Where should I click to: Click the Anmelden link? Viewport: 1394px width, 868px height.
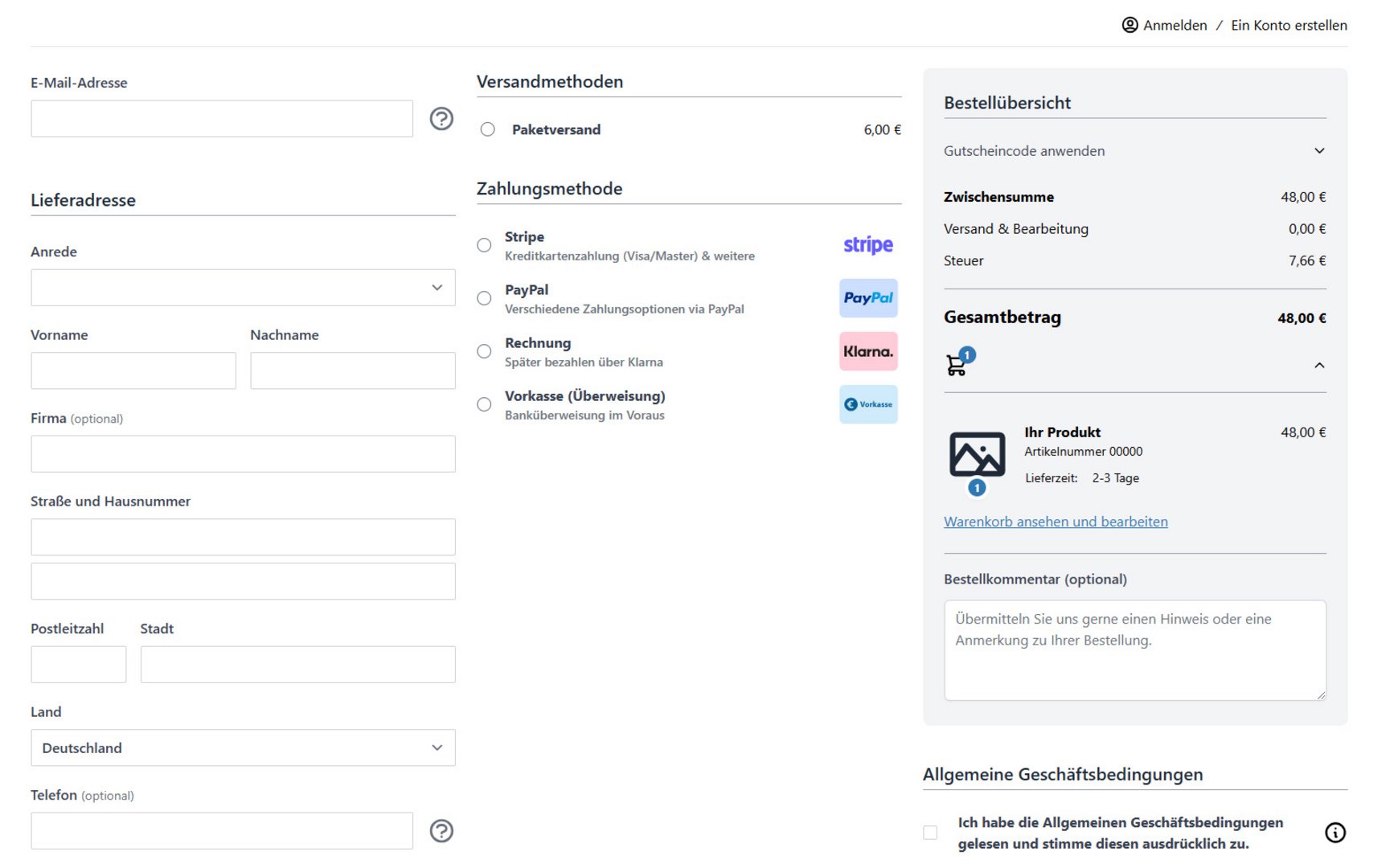(1175, 25)
